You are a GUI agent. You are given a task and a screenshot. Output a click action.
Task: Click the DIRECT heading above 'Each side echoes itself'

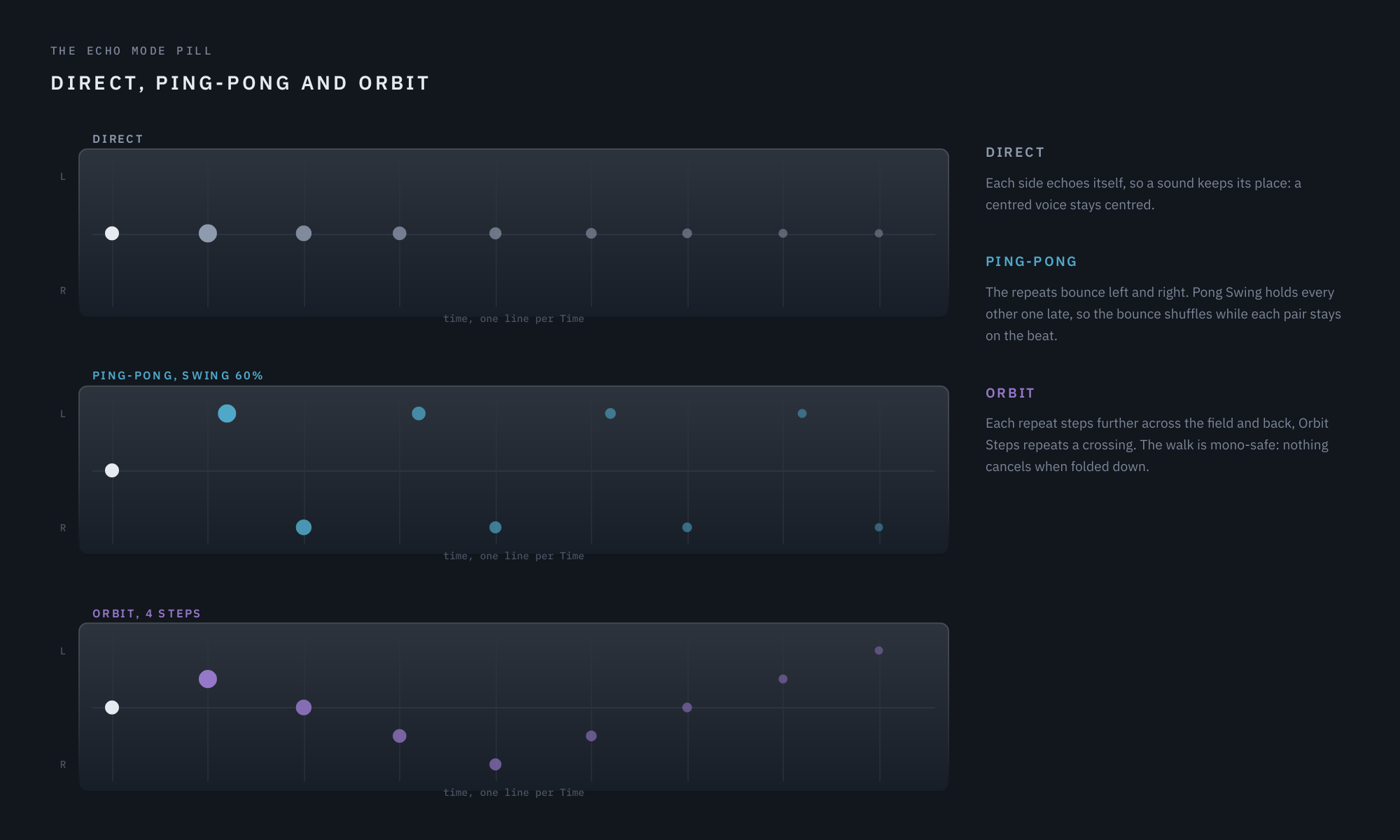tap(1015, 153)
